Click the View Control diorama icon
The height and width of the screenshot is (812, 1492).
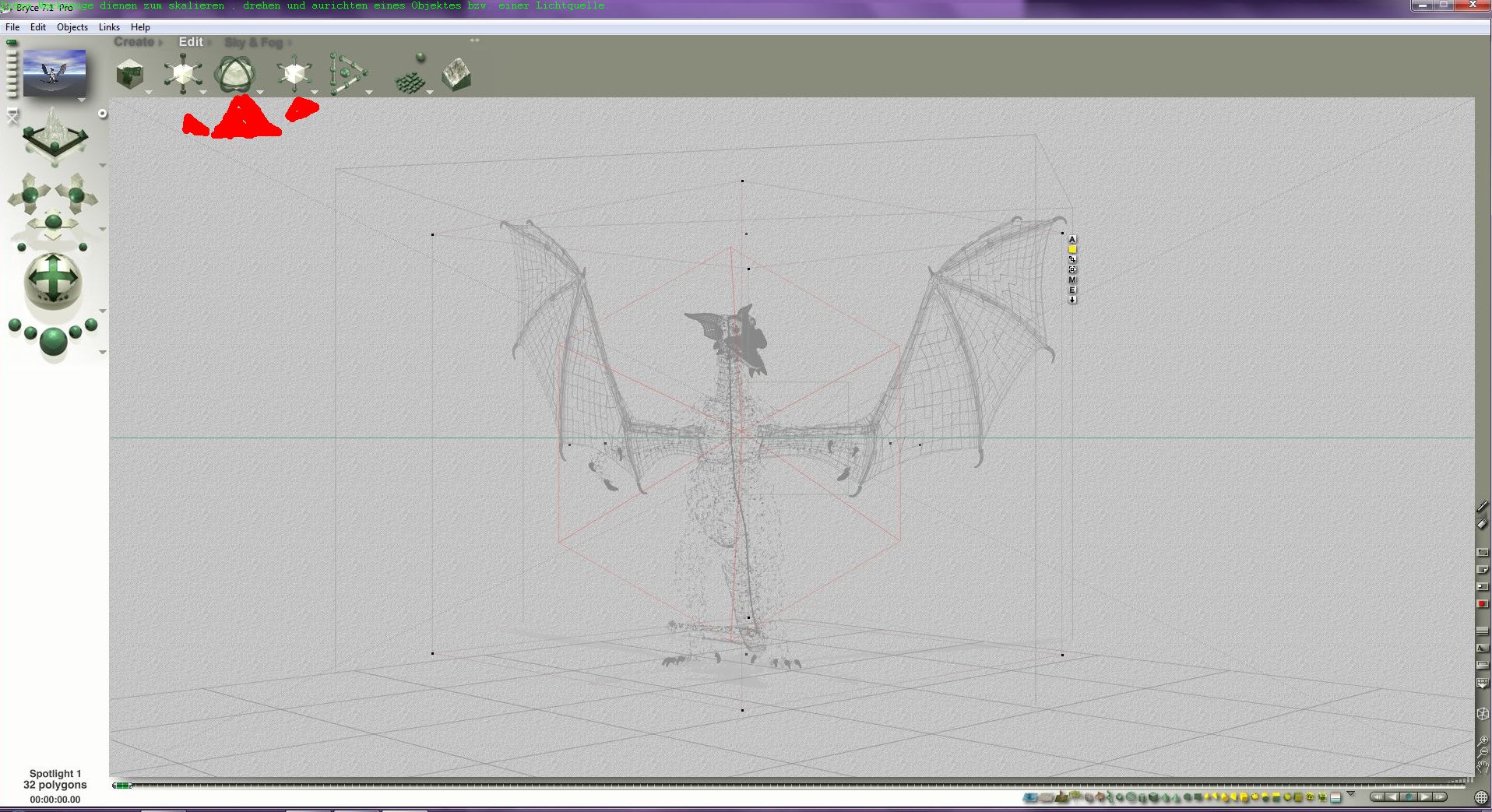coord(55,135)
